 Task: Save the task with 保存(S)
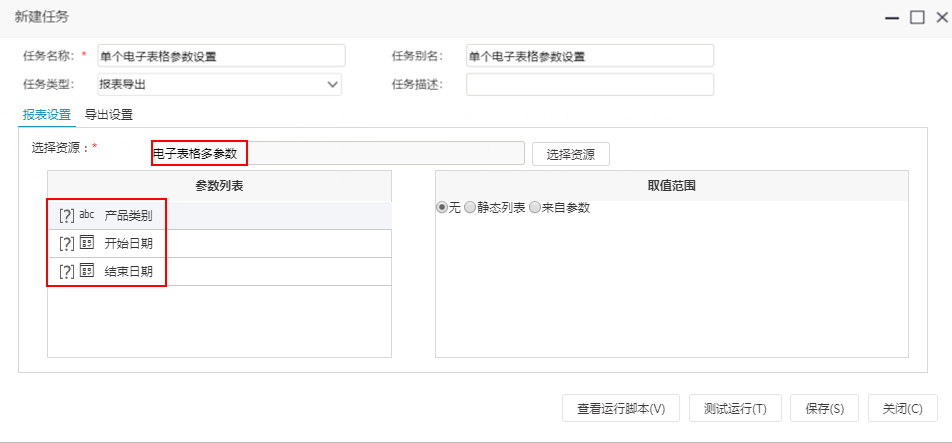pyautogui.click(x=824, y=408)
